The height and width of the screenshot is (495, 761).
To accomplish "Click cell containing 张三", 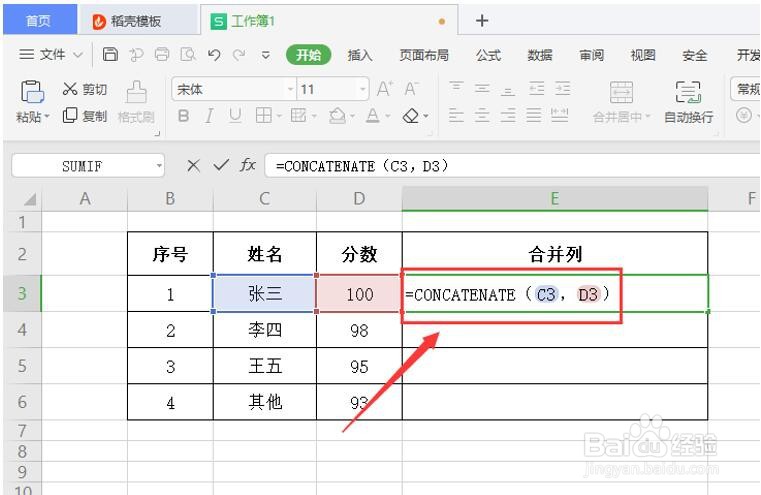I will [x=265, y=293].
